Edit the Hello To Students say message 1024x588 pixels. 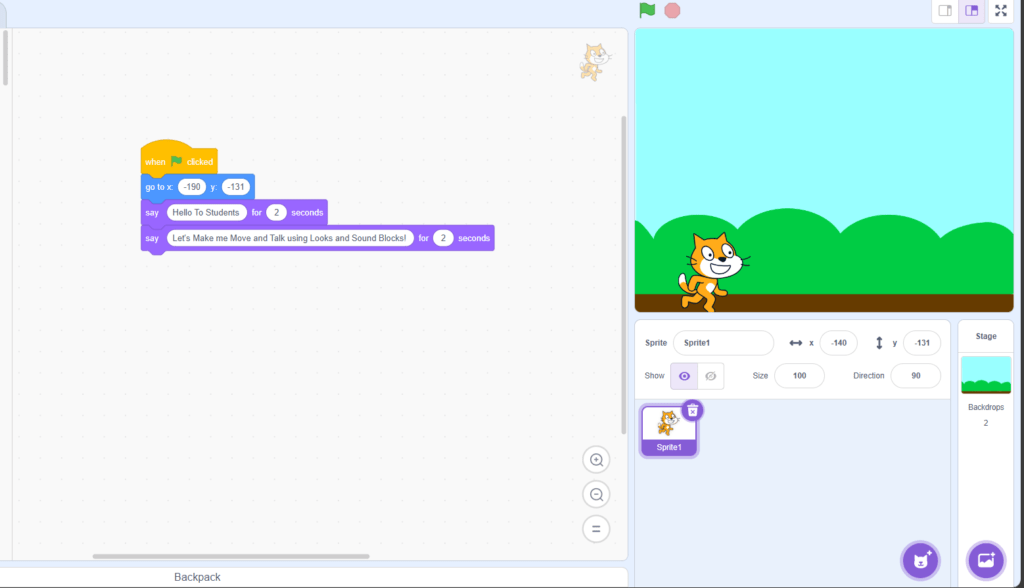coord(206,212)
